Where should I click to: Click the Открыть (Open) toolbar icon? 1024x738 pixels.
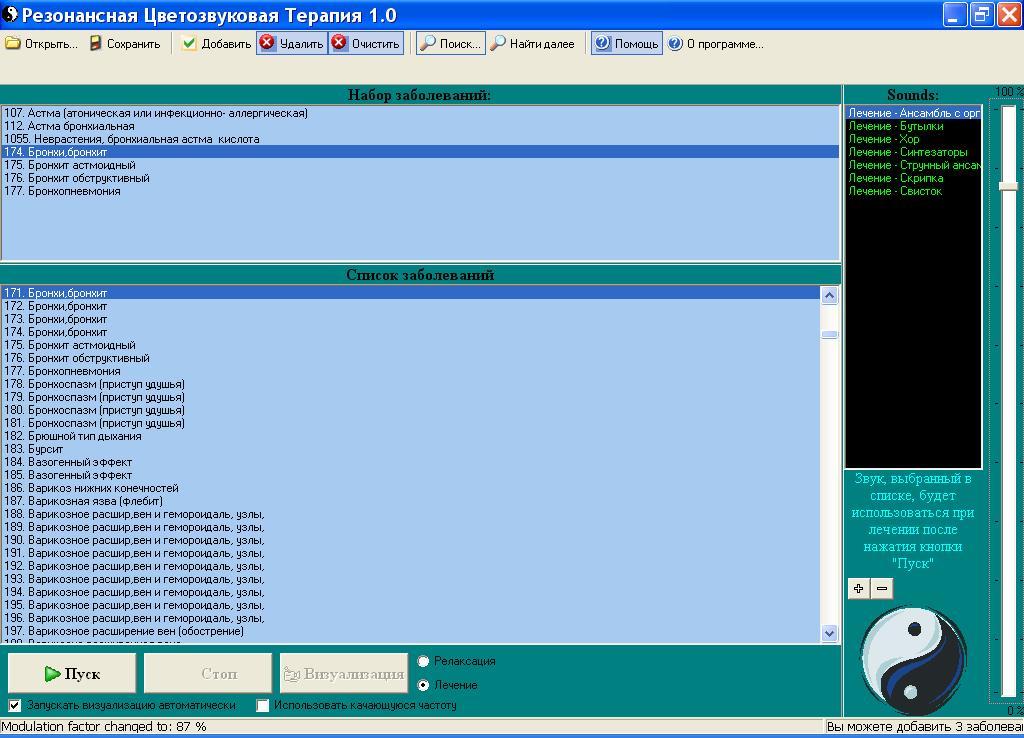pyautogui.click(x=13, y=43)
